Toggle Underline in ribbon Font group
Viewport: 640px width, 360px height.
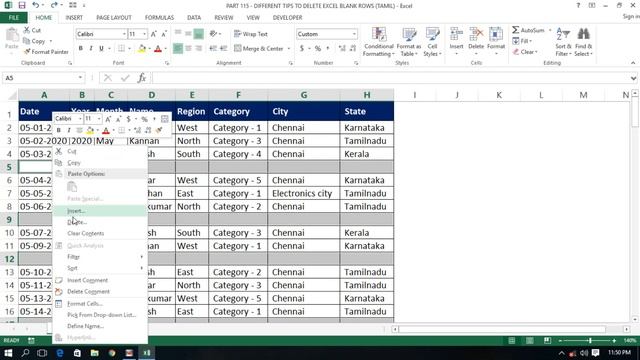101,49
